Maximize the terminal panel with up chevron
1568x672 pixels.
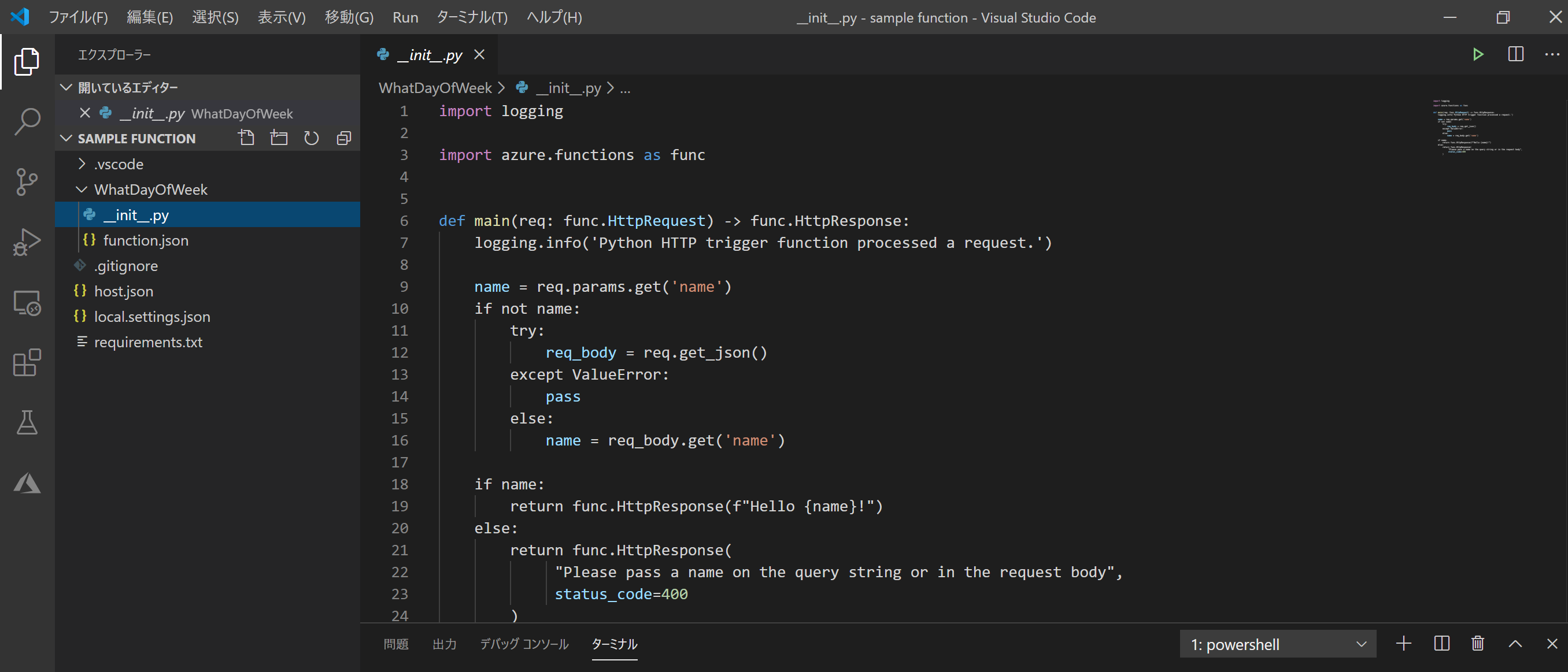click(x=1515, y=644)
